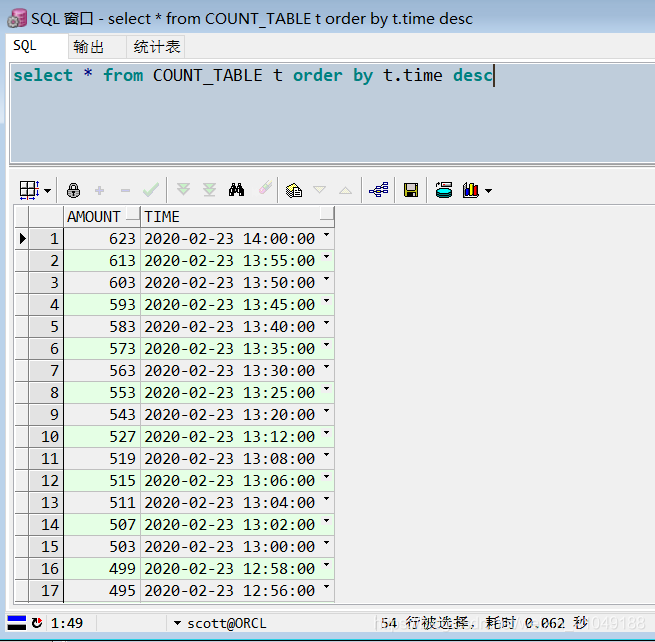The image size is (655, 642).
Task: Click amount cell 623
Action: pyautogui.click(x=102, y=239)
